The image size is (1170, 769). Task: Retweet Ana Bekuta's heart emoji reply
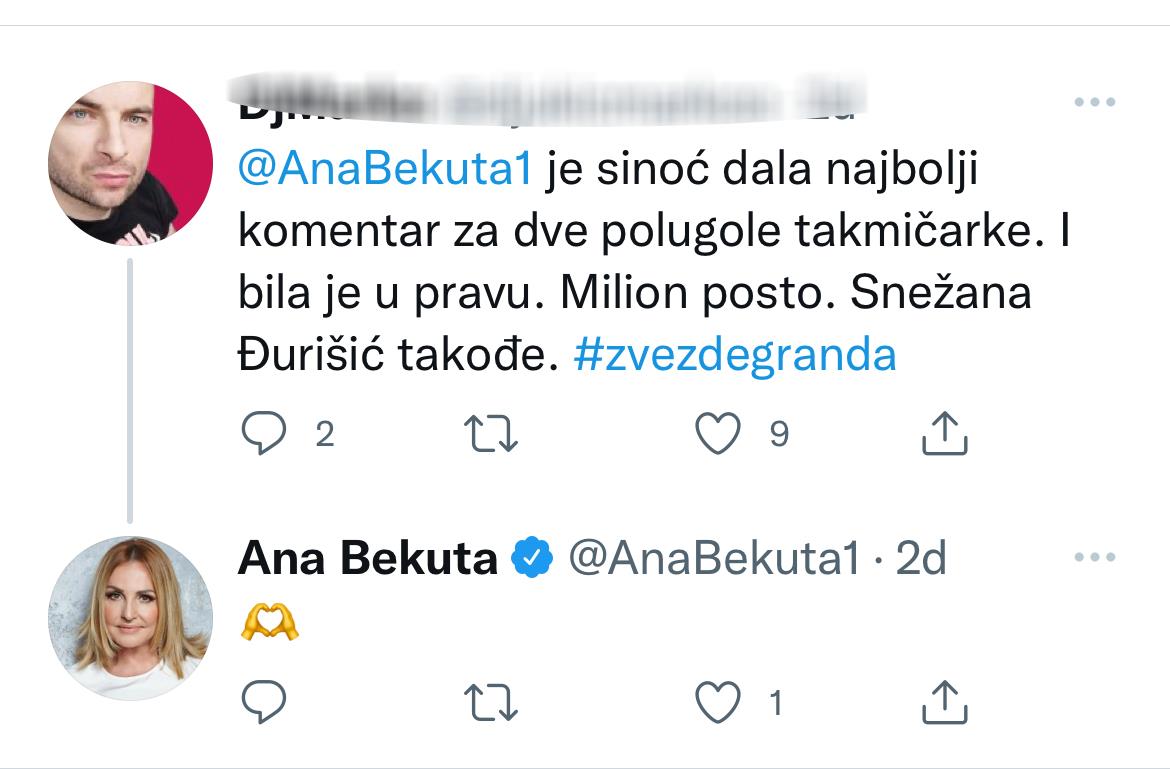click(x=490, y=704)
